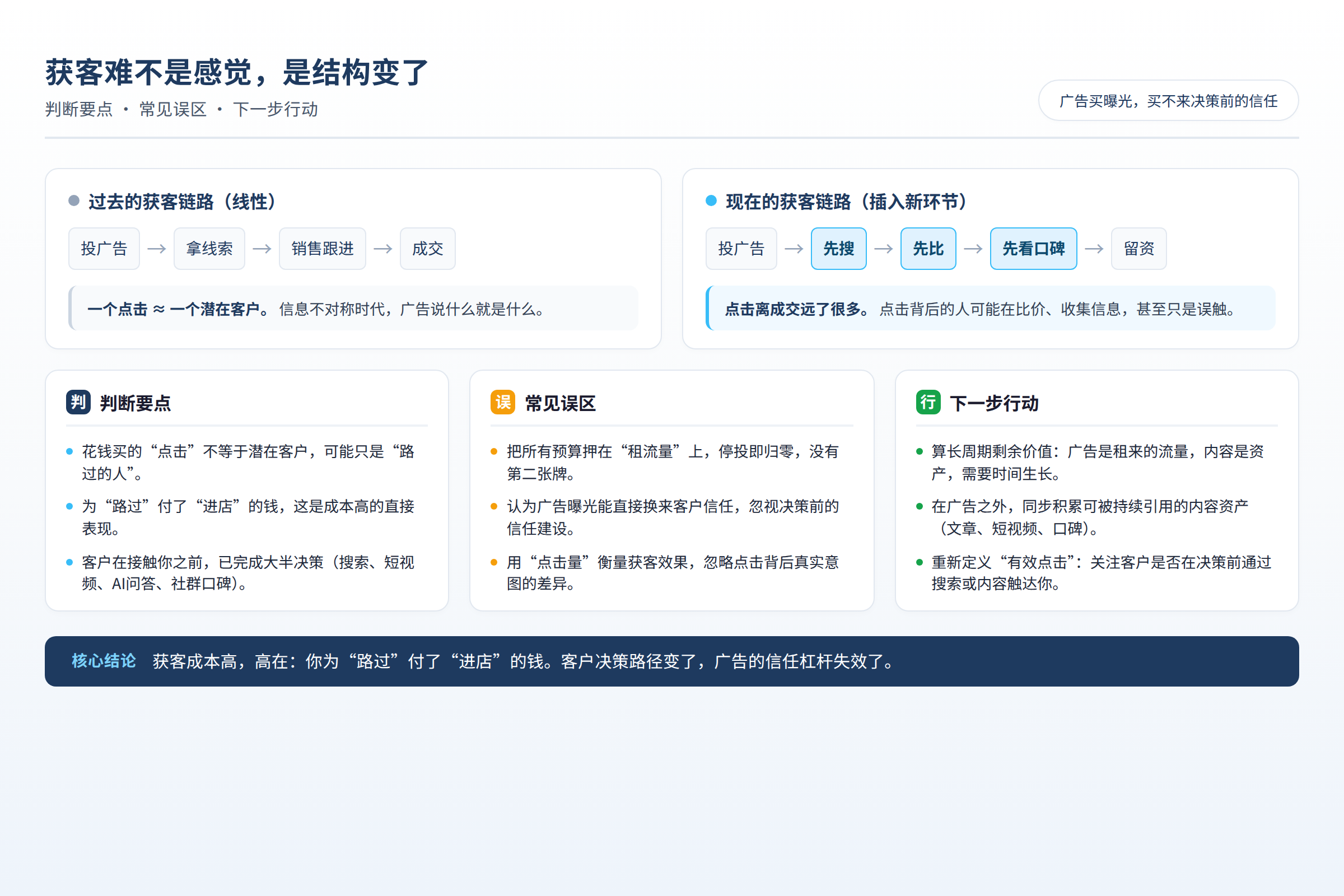Click the heading 过去的获客链路（线性）

(x=183, y=202)
